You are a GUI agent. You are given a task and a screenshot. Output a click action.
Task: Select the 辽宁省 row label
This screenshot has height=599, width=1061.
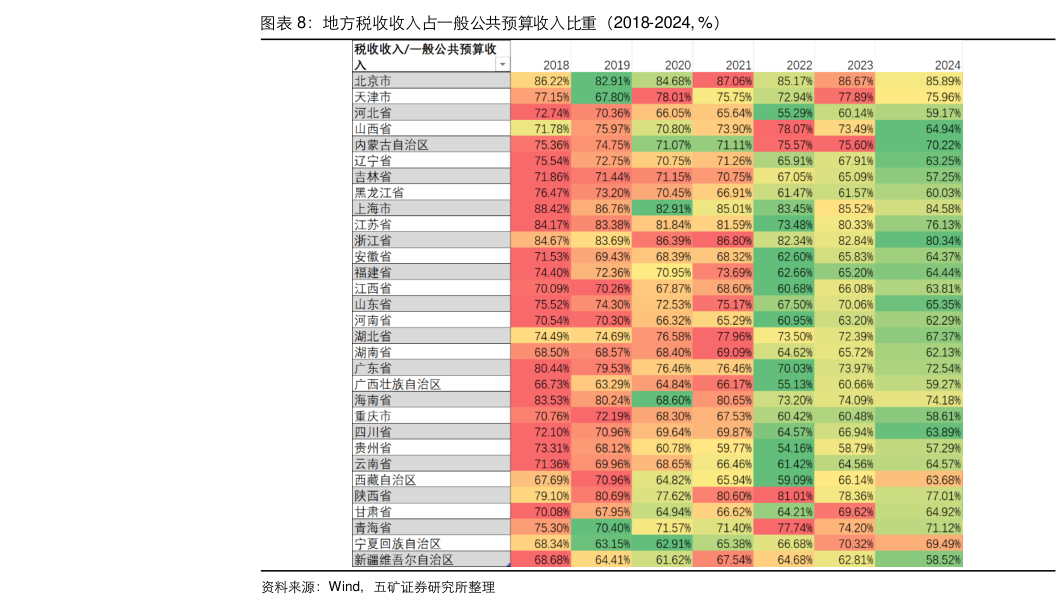(x=432, y=160)
